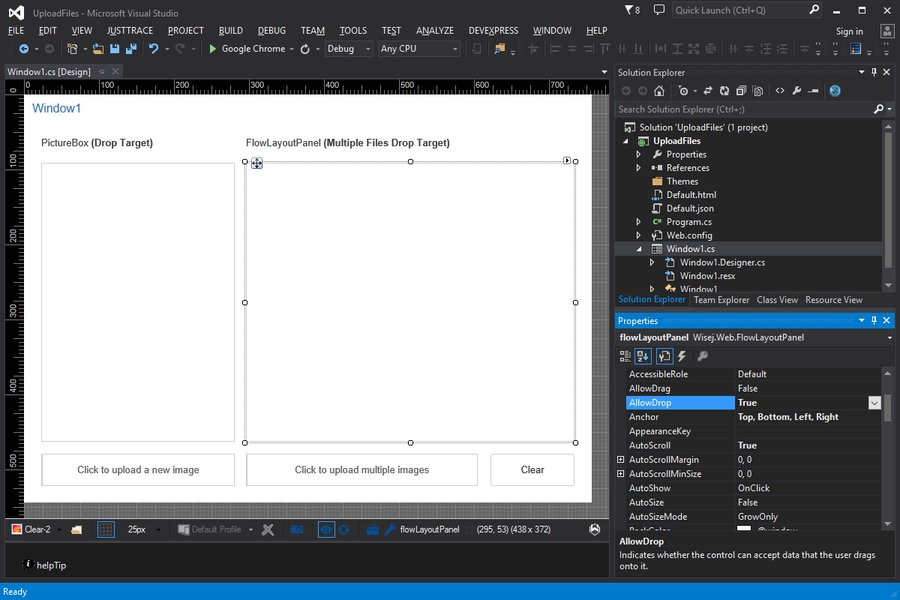Open the DEVEXPRESS menu
This screenshot has height=600, width=900.
tap(493, 31)
